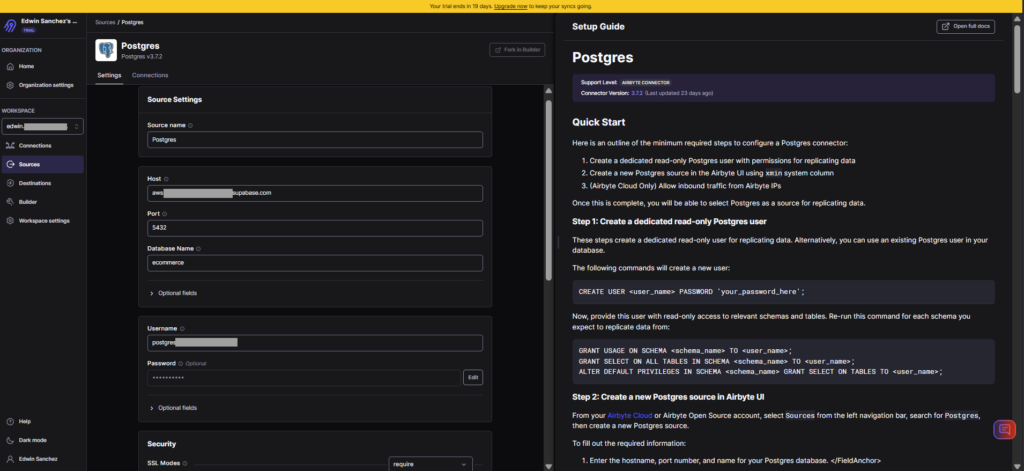Open Organization settings in sidebar

pos(42,86)
